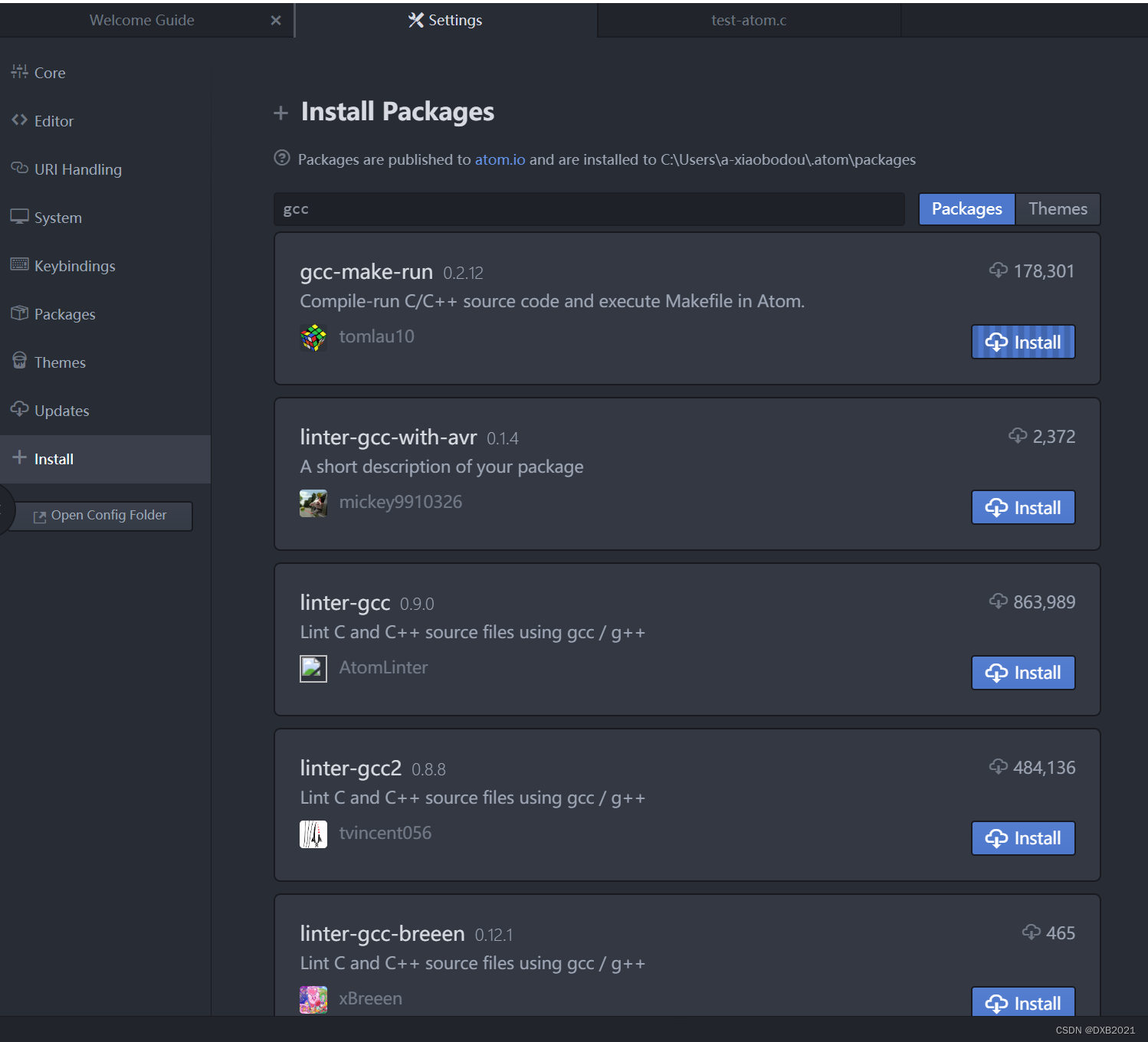Click the Open Config Folder button

[100, 516]
